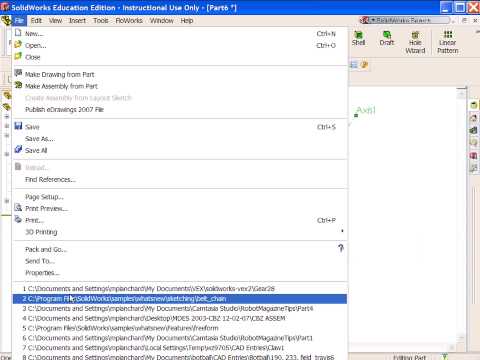Open recent file 2 belt_chain

click(180, 299)
